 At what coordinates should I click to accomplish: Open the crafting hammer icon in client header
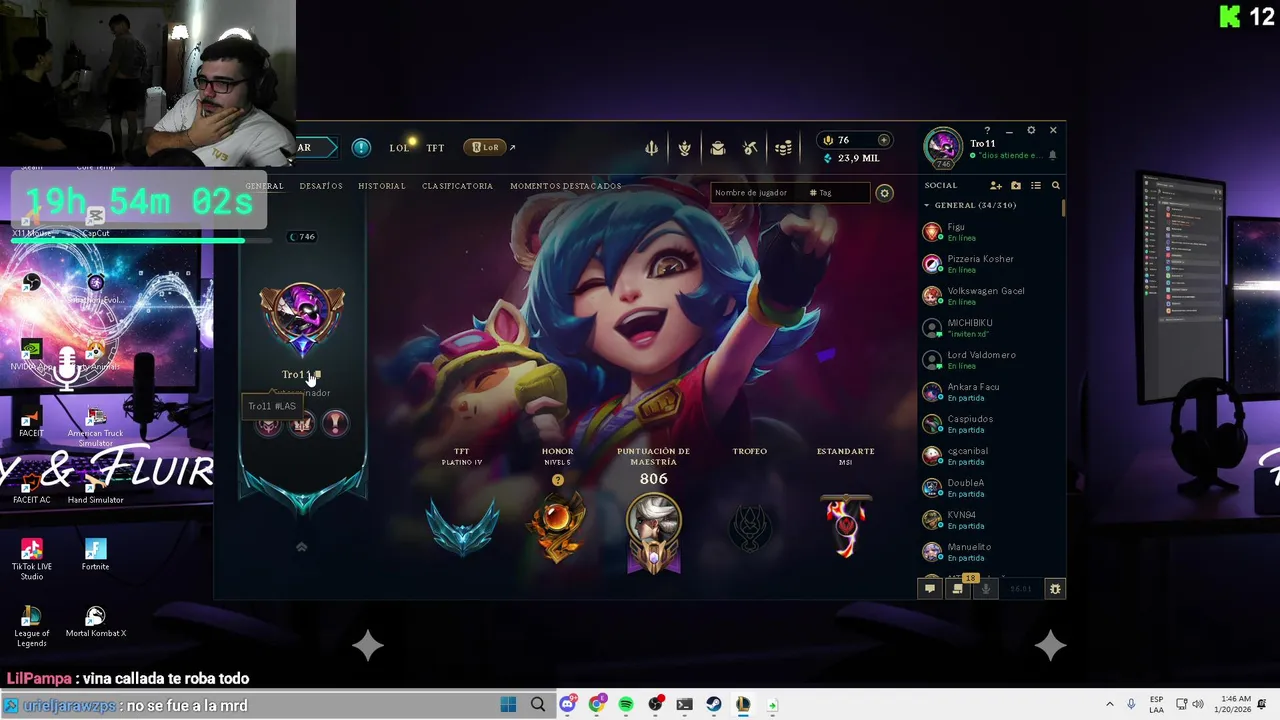tap(750, 148)
